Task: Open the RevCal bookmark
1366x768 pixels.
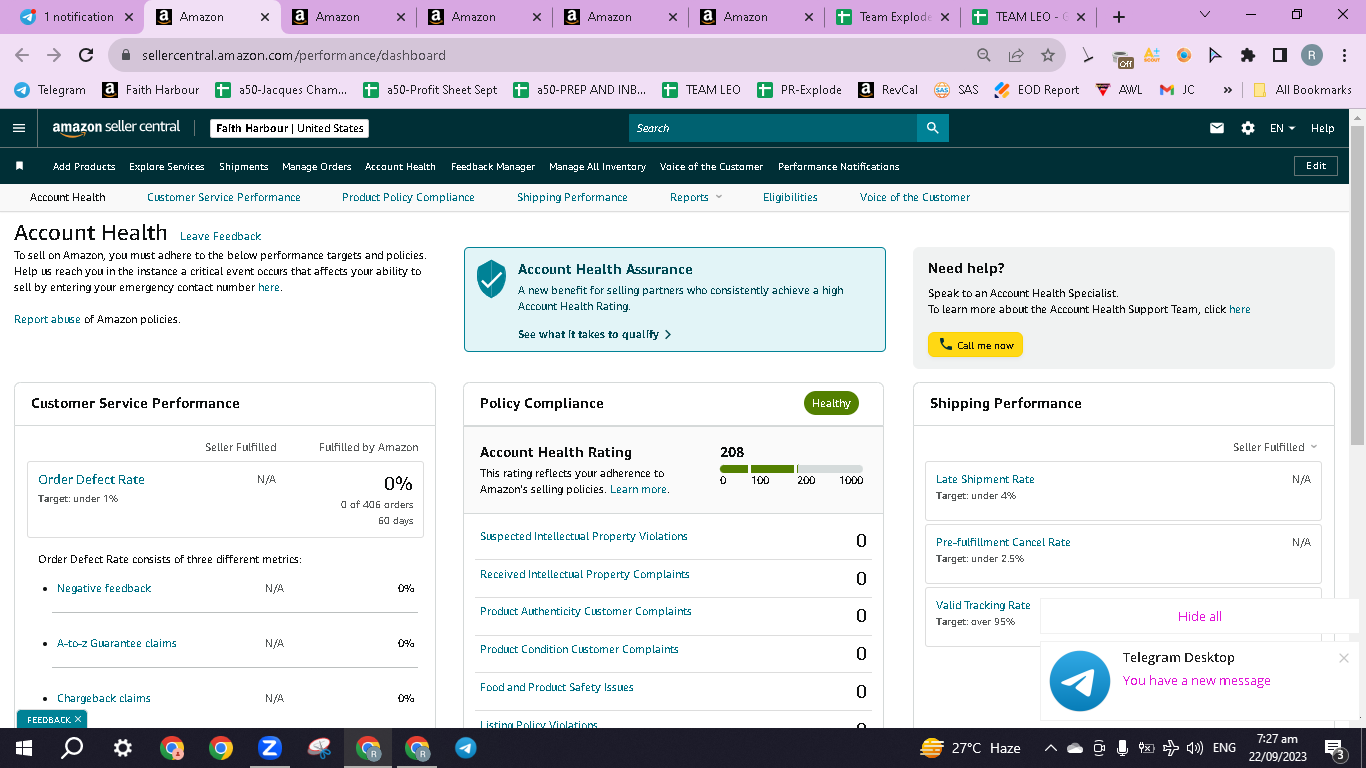Action: point(888,89)
